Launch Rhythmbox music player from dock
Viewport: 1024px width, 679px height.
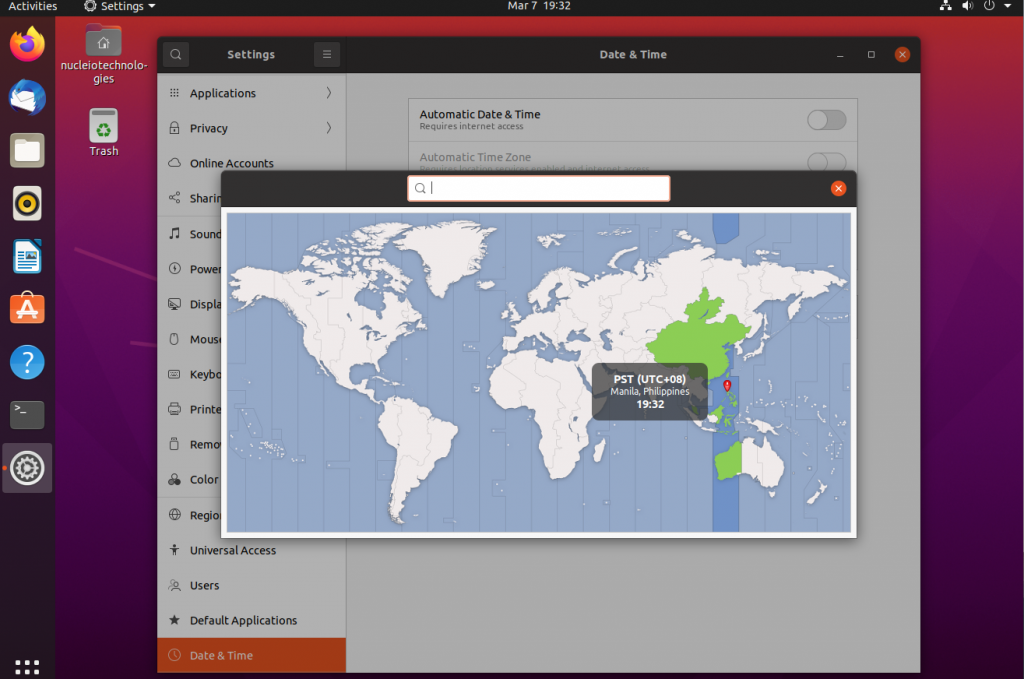click(27, 203)
